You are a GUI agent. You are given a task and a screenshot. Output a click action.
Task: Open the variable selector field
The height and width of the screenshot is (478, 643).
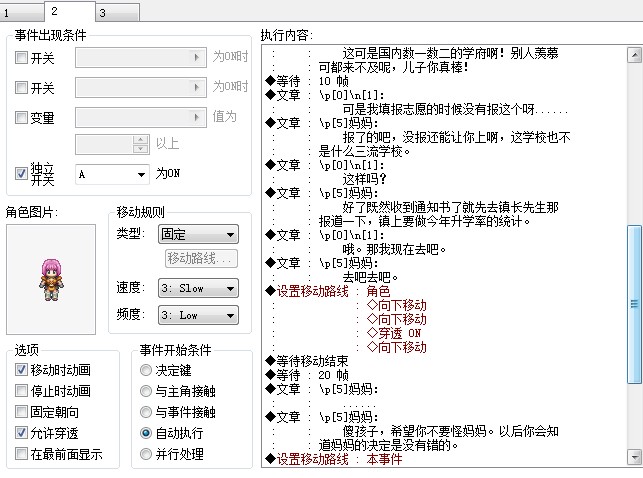tap(141, 118)
